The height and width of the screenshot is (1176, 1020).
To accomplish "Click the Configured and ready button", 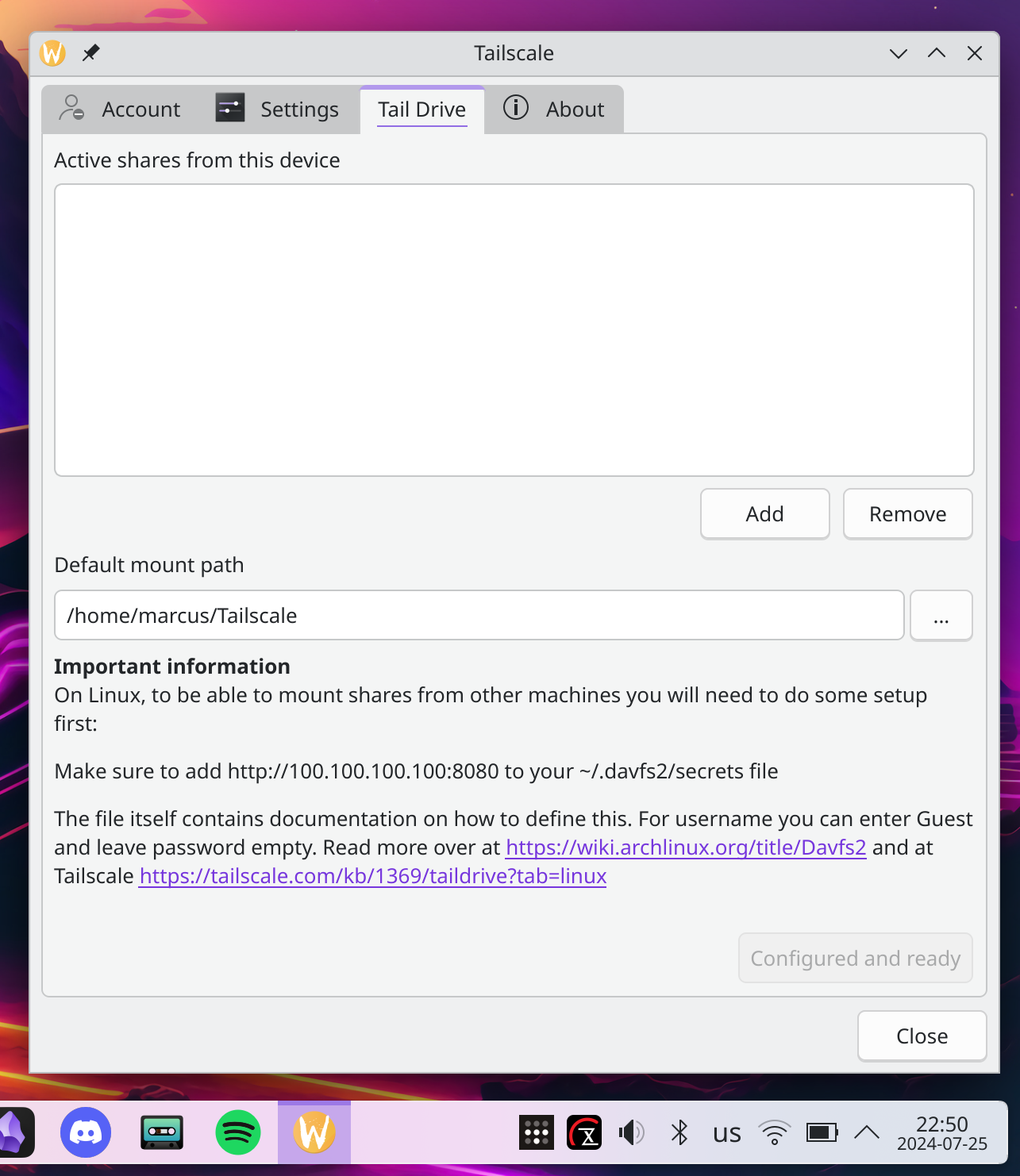I will [856, 959].
